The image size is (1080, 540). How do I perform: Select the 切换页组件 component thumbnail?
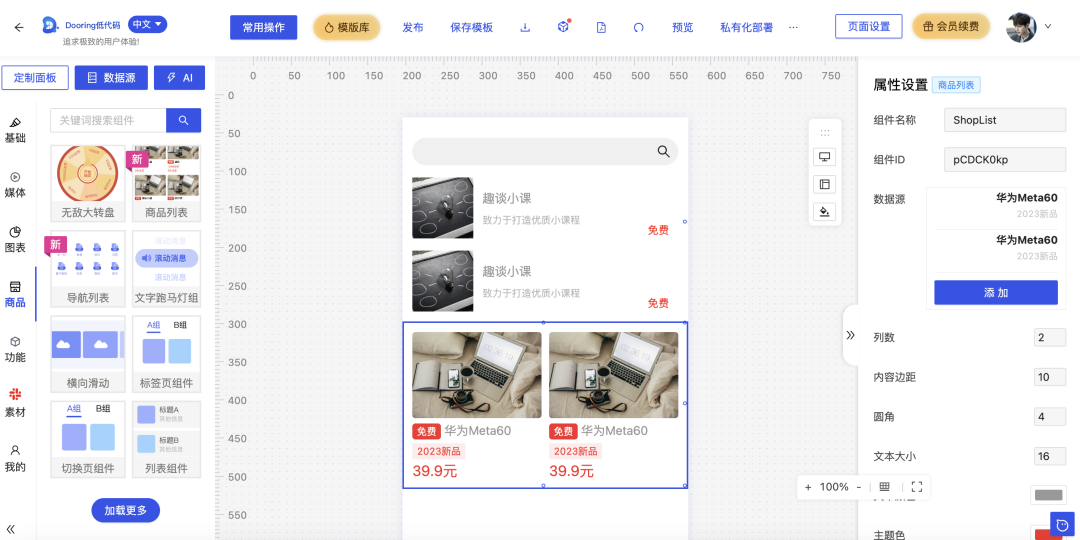[x=88, y=439]
